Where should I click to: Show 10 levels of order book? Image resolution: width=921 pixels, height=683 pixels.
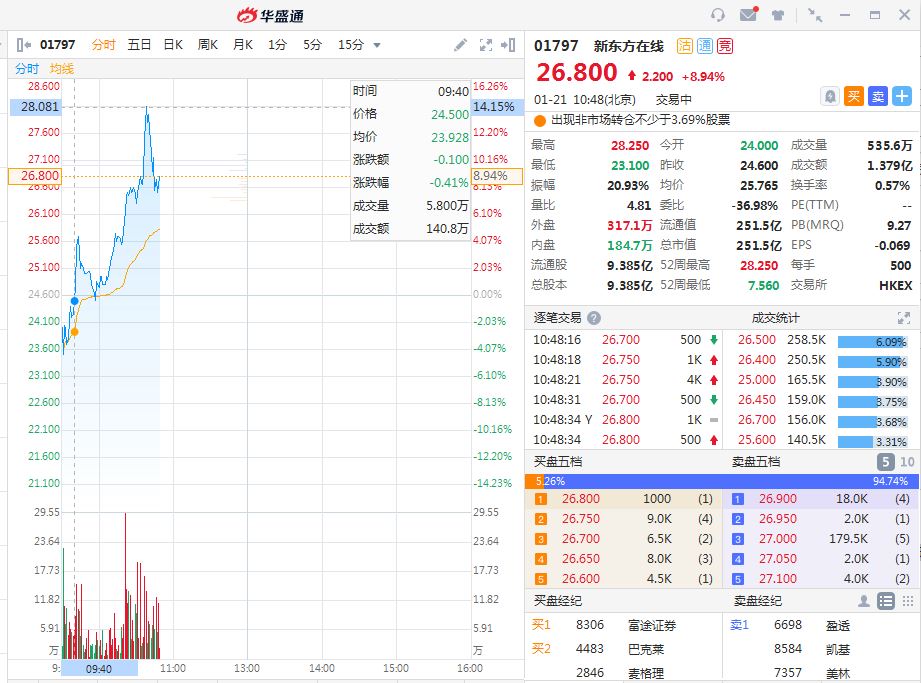[x=907, y=462]
